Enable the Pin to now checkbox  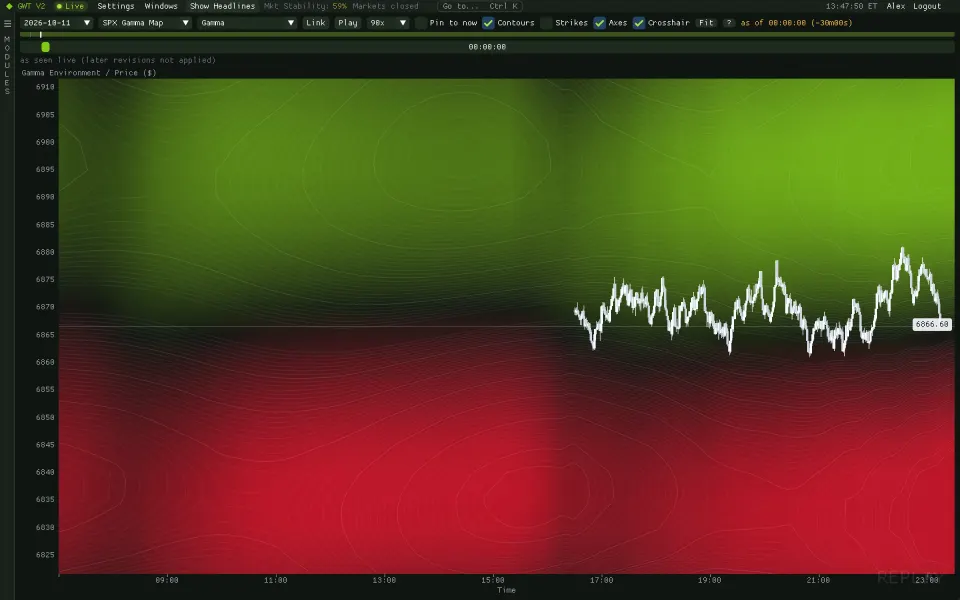(x=421, y=23)
